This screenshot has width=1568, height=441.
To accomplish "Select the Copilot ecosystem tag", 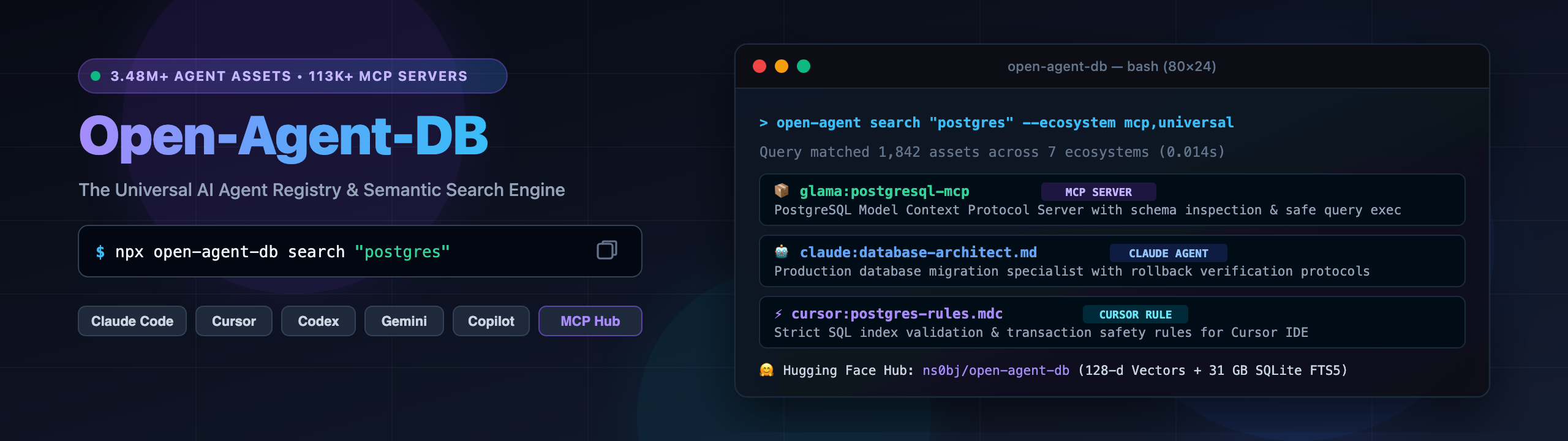I will 491,321.
